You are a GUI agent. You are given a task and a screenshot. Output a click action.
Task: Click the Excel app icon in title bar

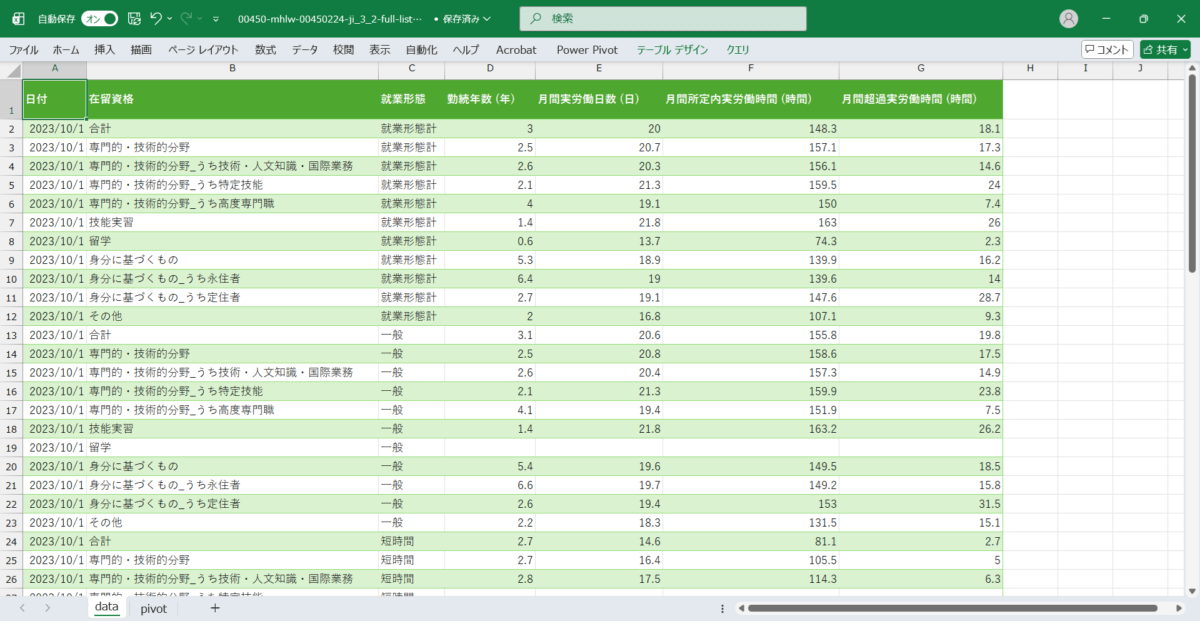coord(18,18)
